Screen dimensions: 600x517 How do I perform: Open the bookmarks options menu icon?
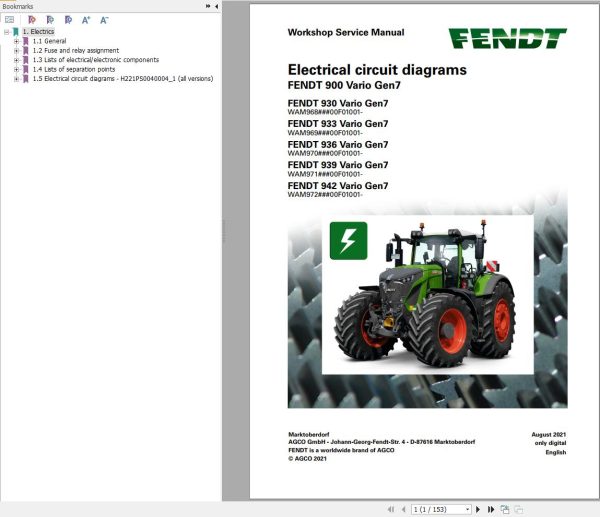coord(10,20)
